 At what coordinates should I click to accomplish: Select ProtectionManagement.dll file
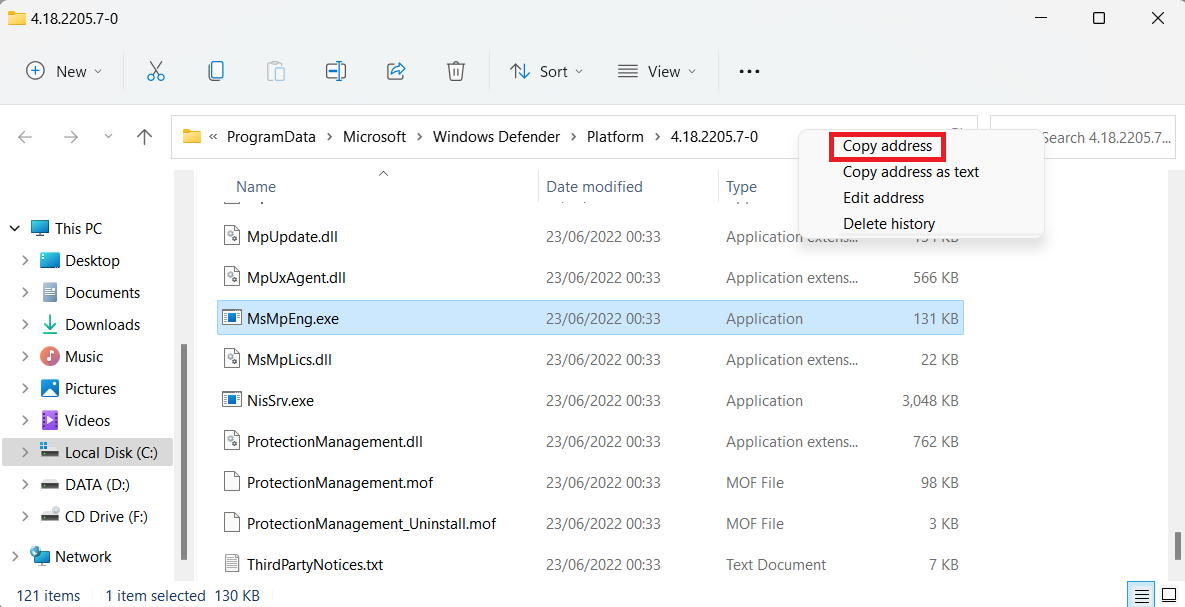click(589, 441)
